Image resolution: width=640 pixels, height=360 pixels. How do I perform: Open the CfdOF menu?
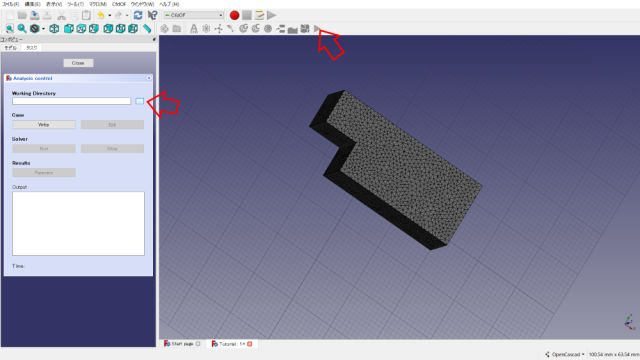tap(119, 4)
